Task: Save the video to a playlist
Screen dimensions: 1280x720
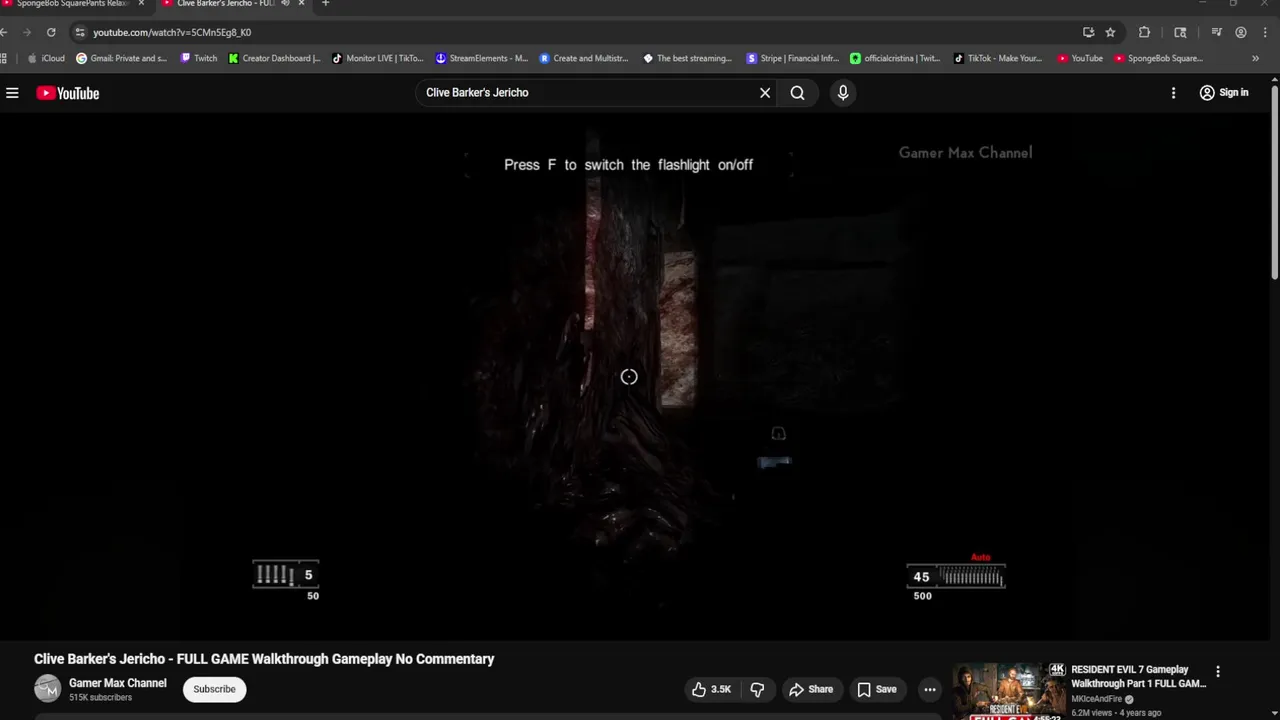Action: click(x=876, y=689)
